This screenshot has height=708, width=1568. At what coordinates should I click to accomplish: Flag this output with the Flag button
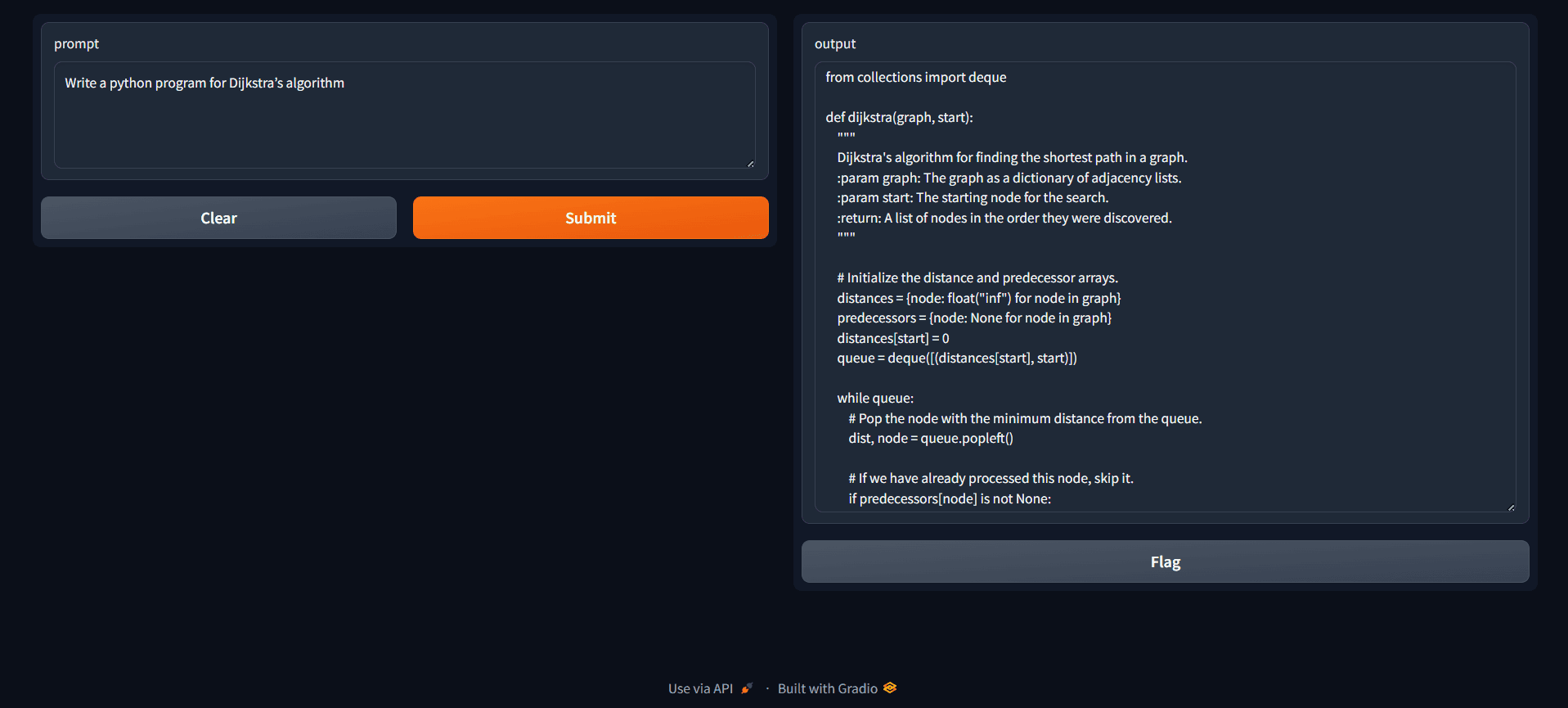pyautogui.click(x=1165, y=561)
